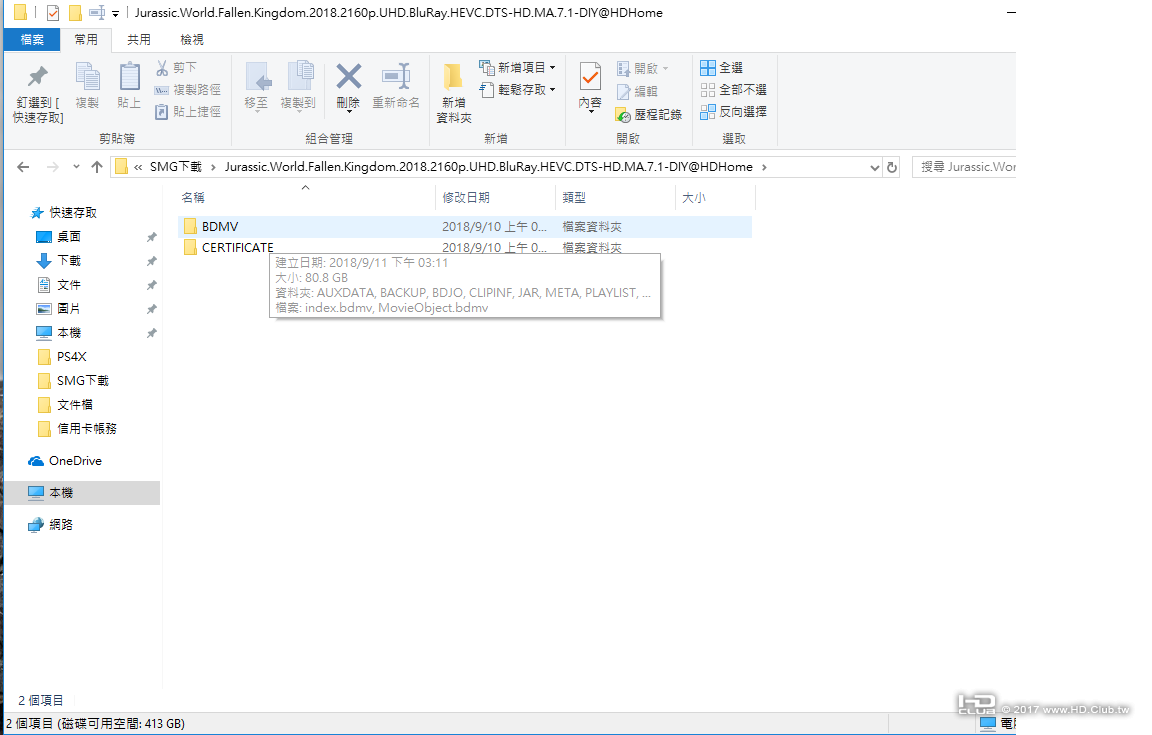This screenshot has height=735, width=1152.
Task: Create folder with 新增資料夾 icon
Action: pos(453,76)
